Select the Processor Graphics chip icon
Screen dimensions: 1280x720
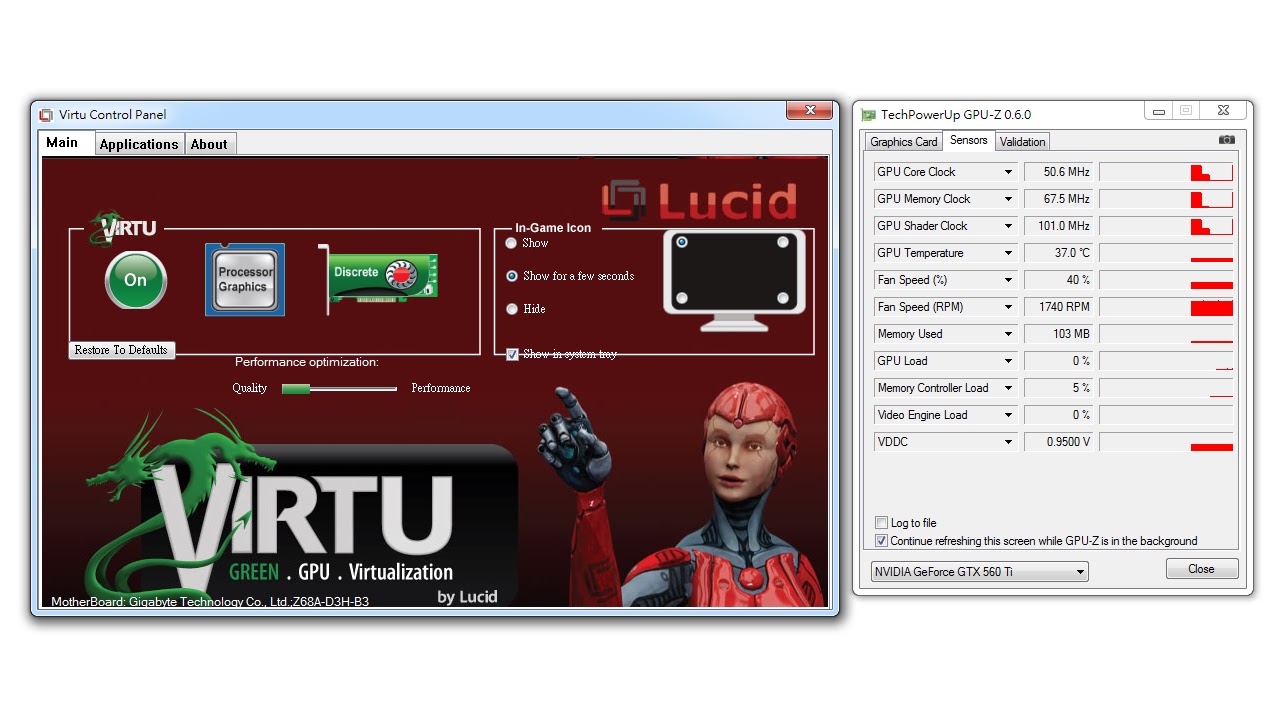pos(245,279)
